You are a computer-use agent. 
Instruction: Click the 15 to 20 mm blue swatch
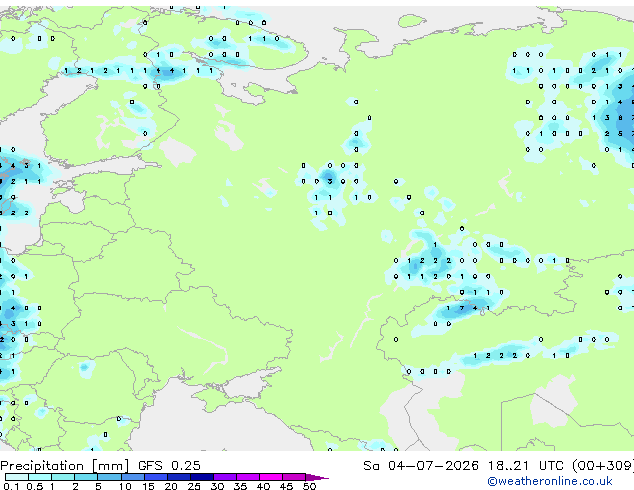[x=156, y=477]
